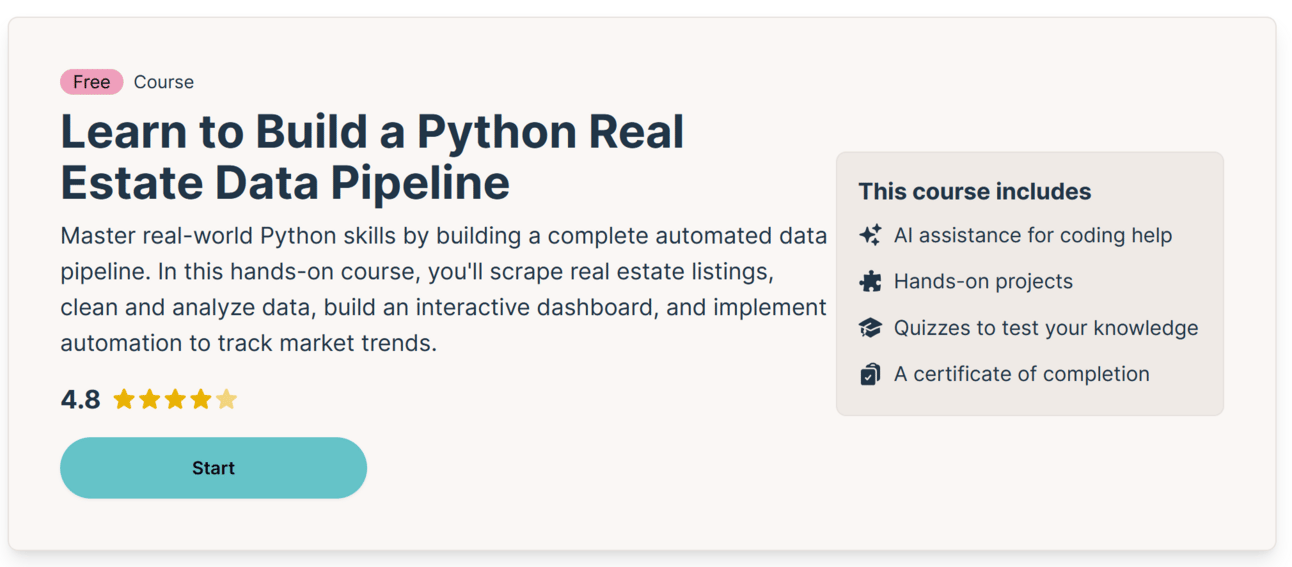Click the "Hands-on projects" text
This screenshot has height=567, width=1292.
pyautogui.click(x=983, y=282)
